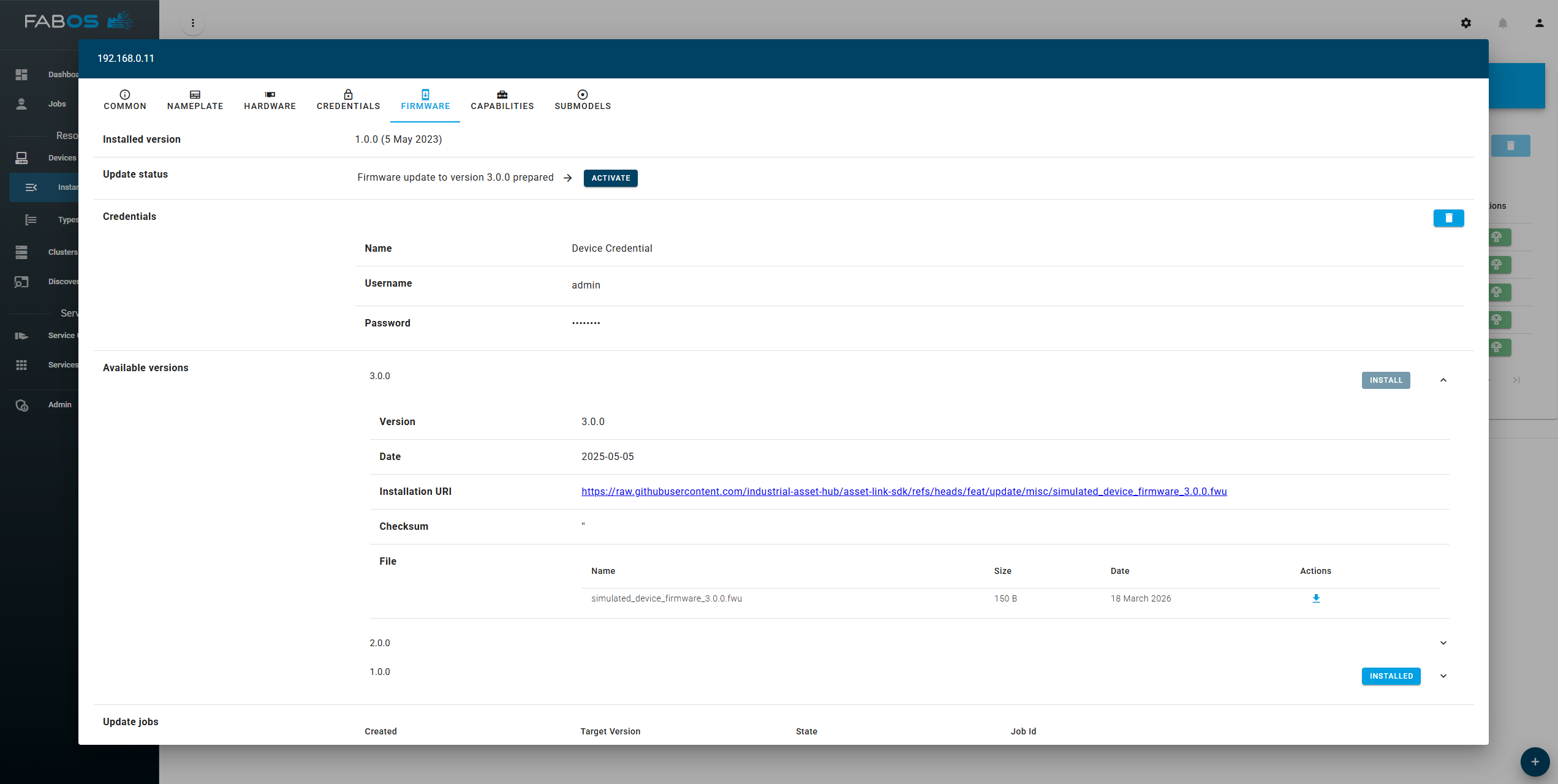This screenshot has height=784, width=1558.
Task: Open the notifications bell
Action: (x=1503, y=23)
